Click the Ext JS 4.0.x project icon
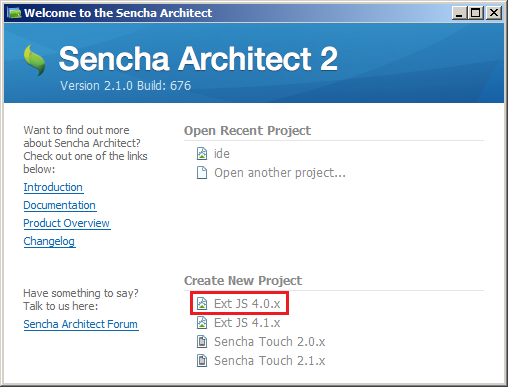 click(x=202, y=303)
